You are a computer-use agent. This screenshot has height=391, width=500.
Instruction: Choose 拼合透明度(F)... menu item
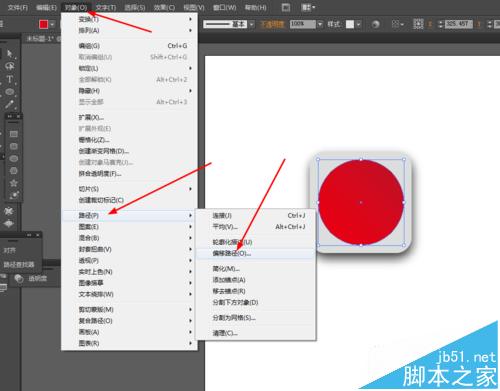coord(129,174)
